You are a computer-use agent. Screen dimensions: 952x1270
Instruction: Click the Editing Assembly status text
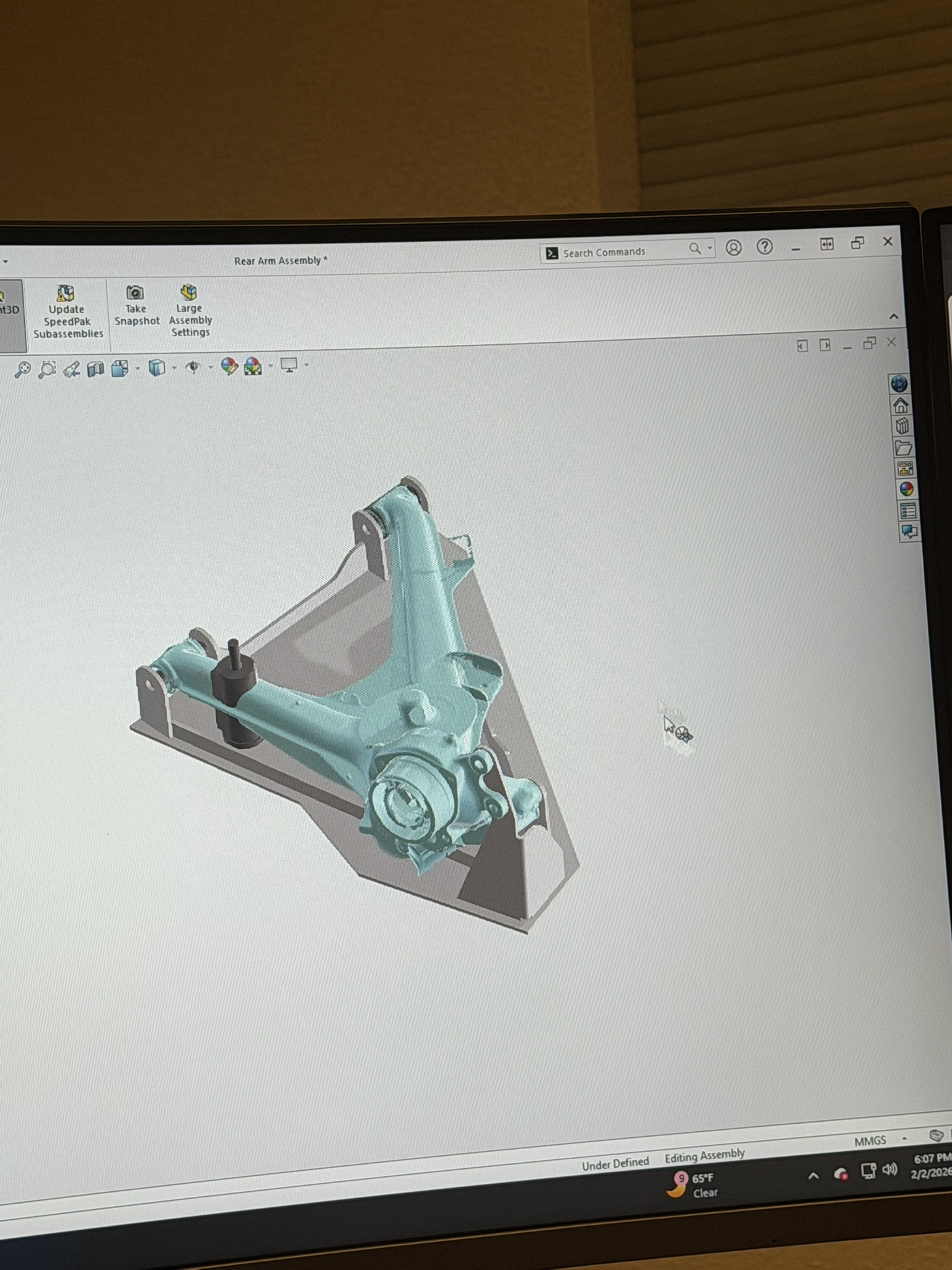click(705, 1155)
